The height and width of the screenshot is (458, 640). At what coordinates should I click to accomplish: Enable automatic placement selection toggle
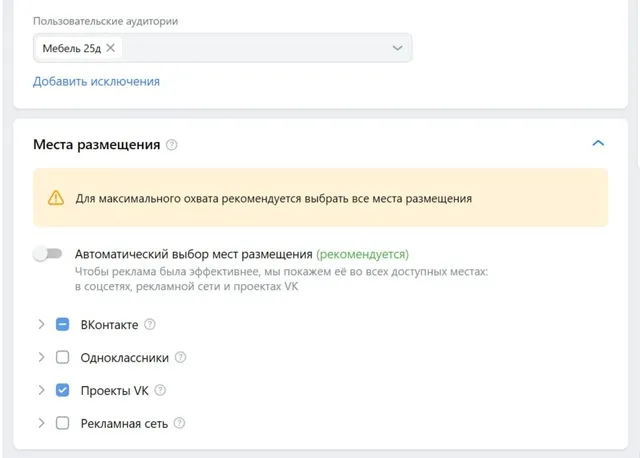click(48, 254)
